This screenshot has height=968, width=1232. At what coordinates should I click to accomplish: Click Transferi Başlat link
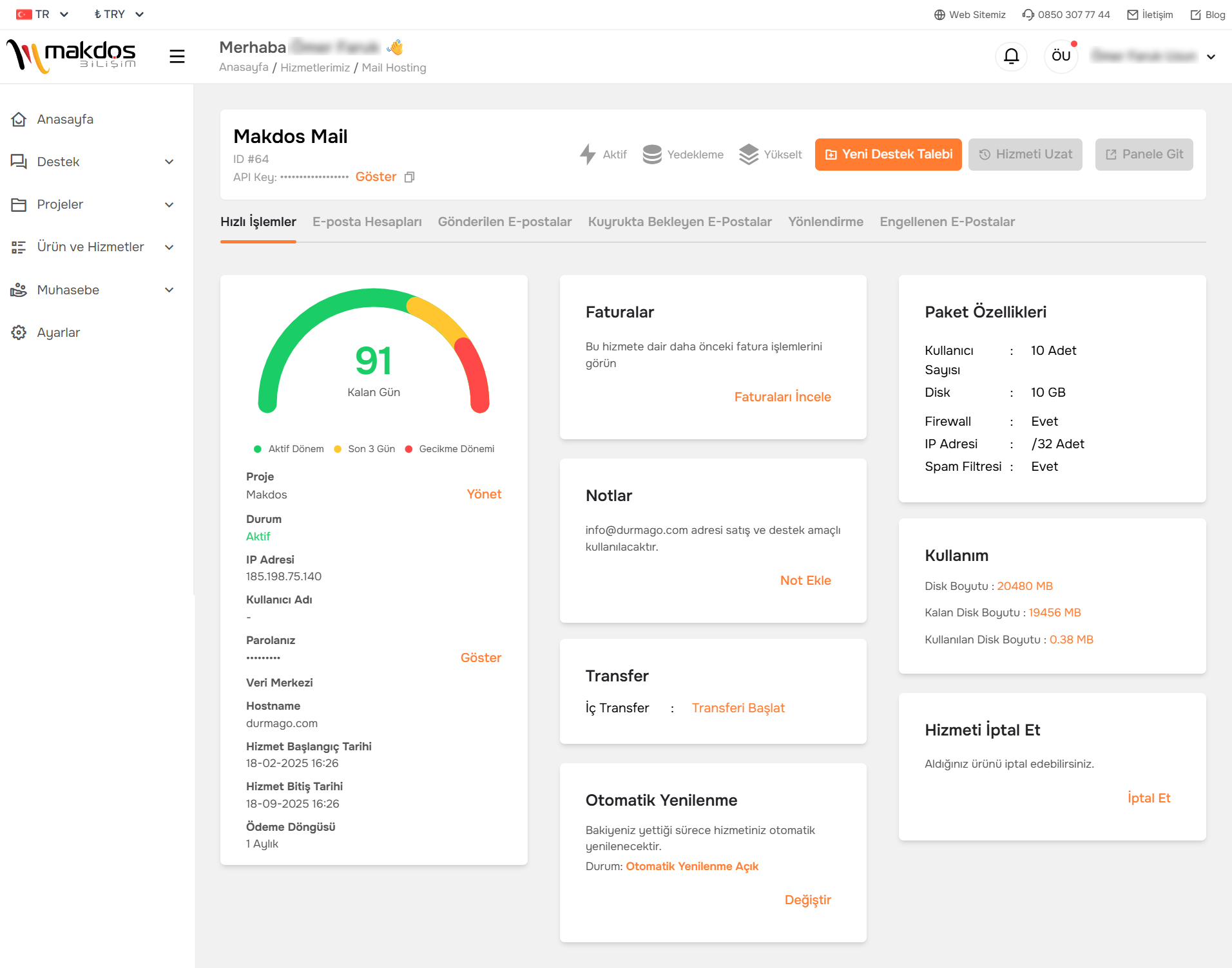[x=738, y=708]
